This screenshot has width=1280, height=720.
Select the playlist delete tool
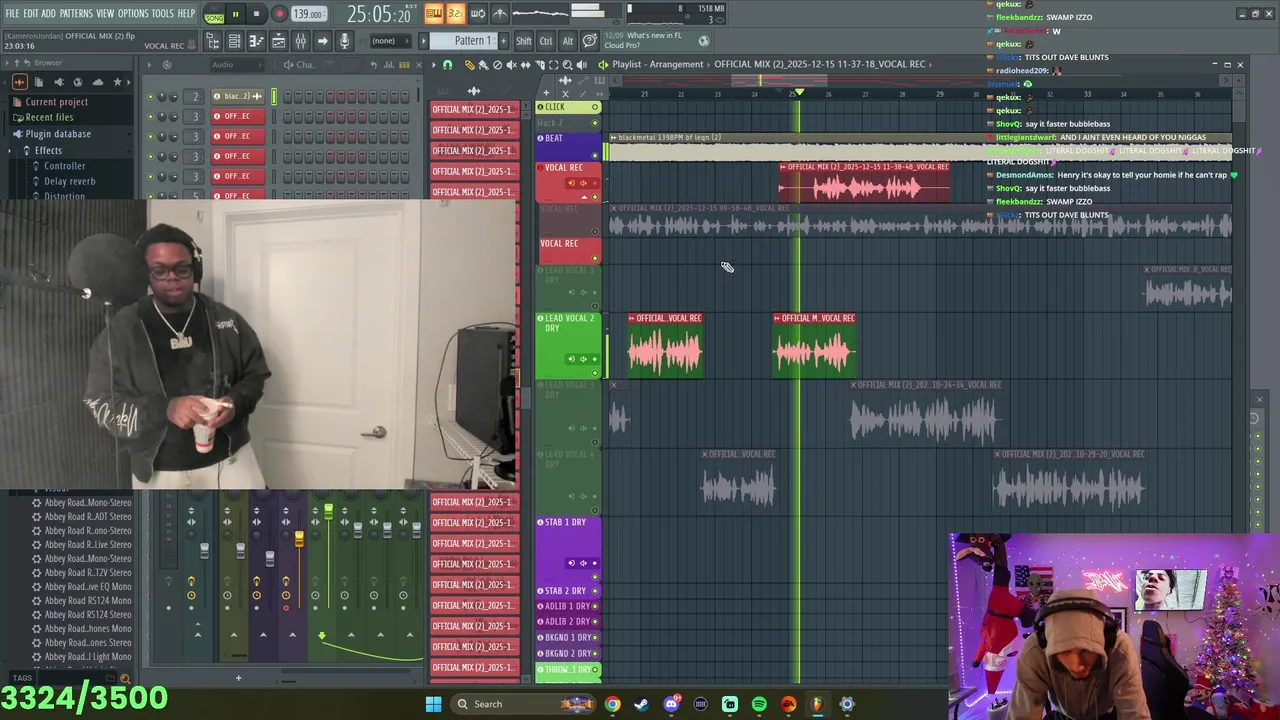pos(497,65)
